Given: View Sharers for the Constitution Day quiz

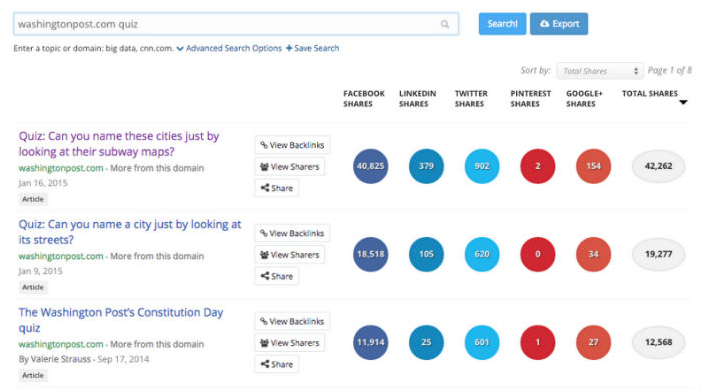Looking at the screenshot, I should tap(289, 343).
